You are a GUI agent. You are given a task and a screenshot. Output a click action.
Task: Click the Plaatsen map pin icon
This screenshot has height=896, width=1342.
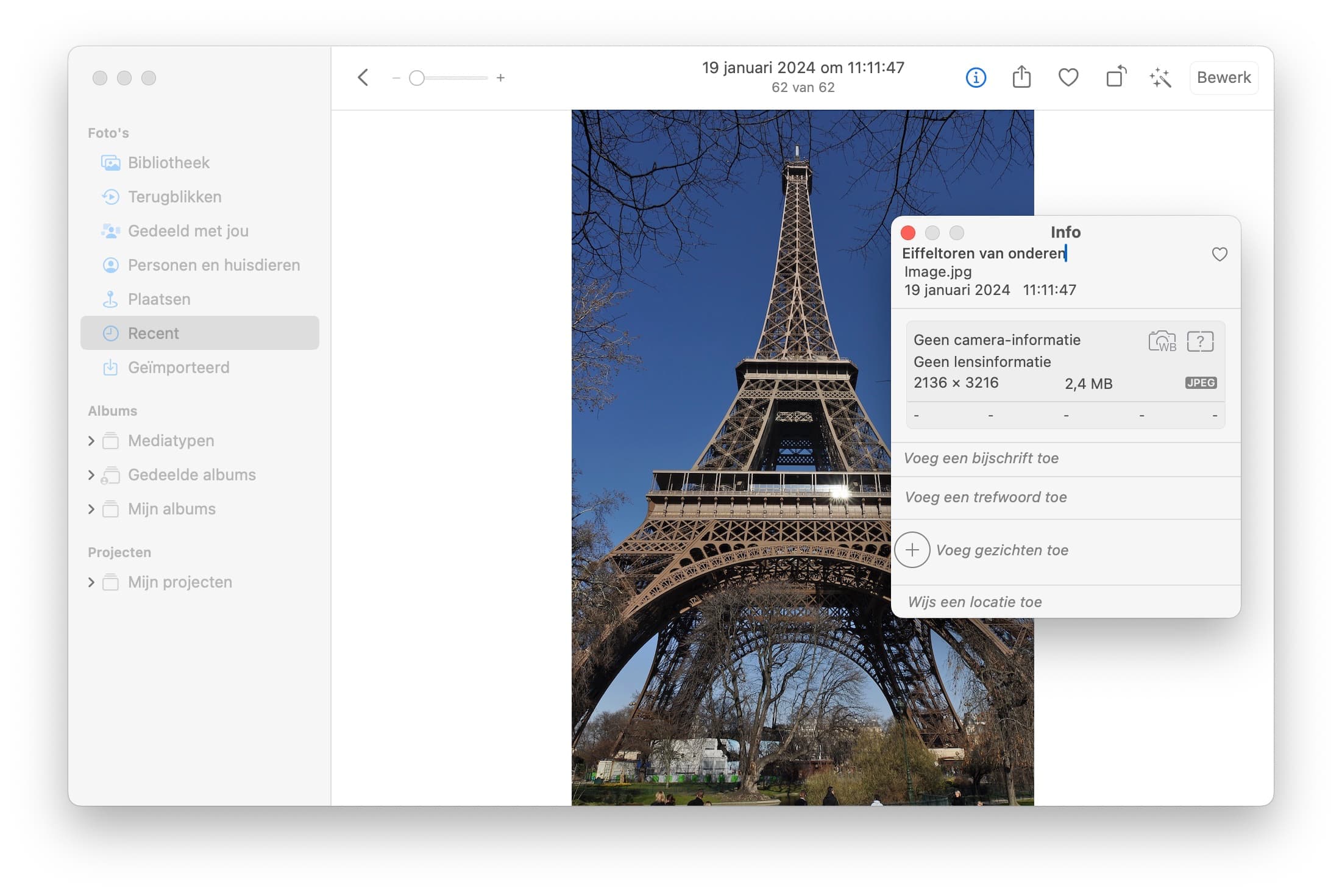110,299
